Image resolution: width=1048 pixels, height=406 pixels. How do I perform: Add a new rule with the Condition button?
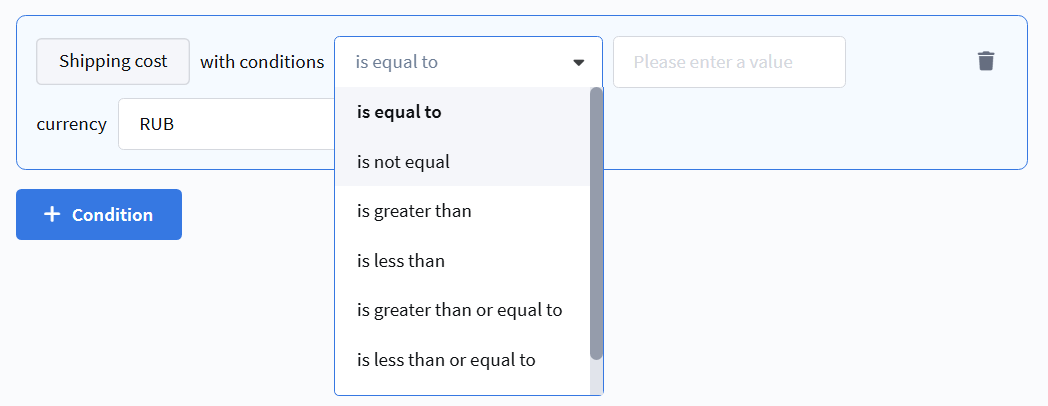coord(99,215)
